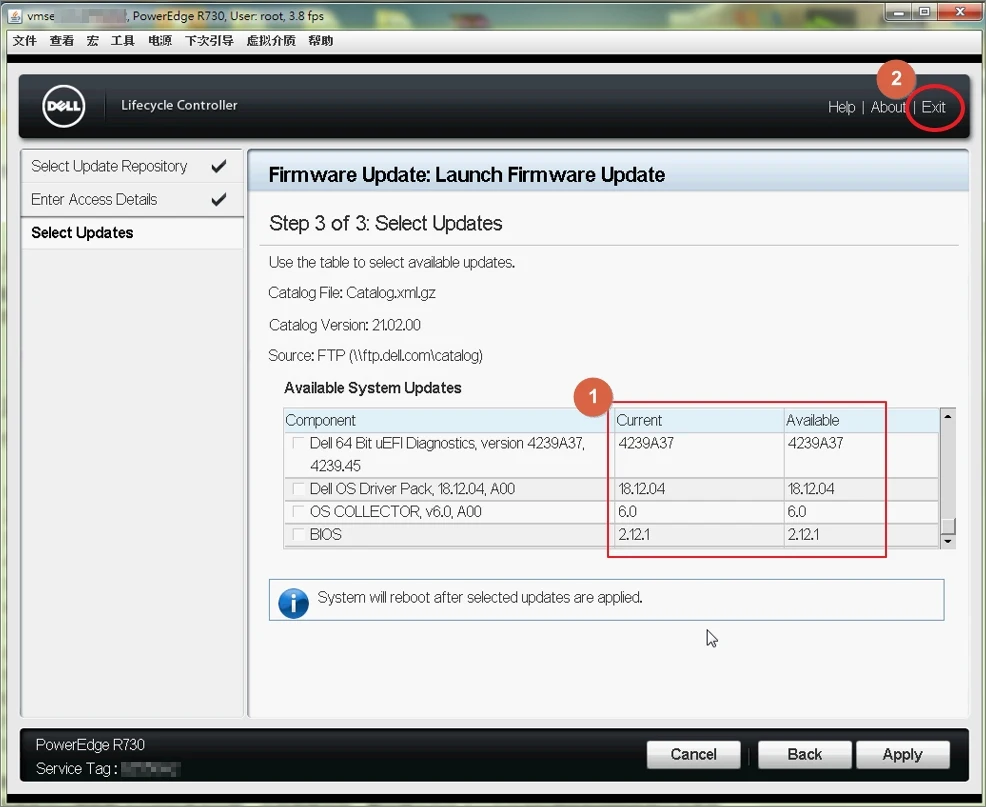The width and height of the screenshot is (986, 807).
Task: Click the Apply button
Action: click(902, 754)
